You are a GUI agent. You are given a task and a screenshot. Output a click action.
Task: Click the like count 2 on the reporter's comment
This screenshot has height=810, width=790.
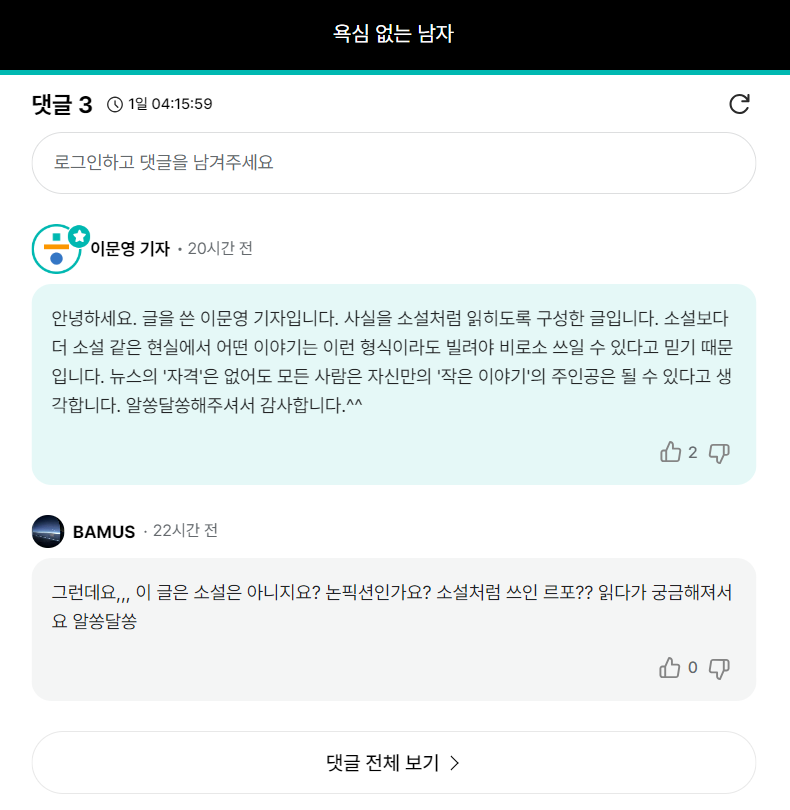tap(693, 453)
